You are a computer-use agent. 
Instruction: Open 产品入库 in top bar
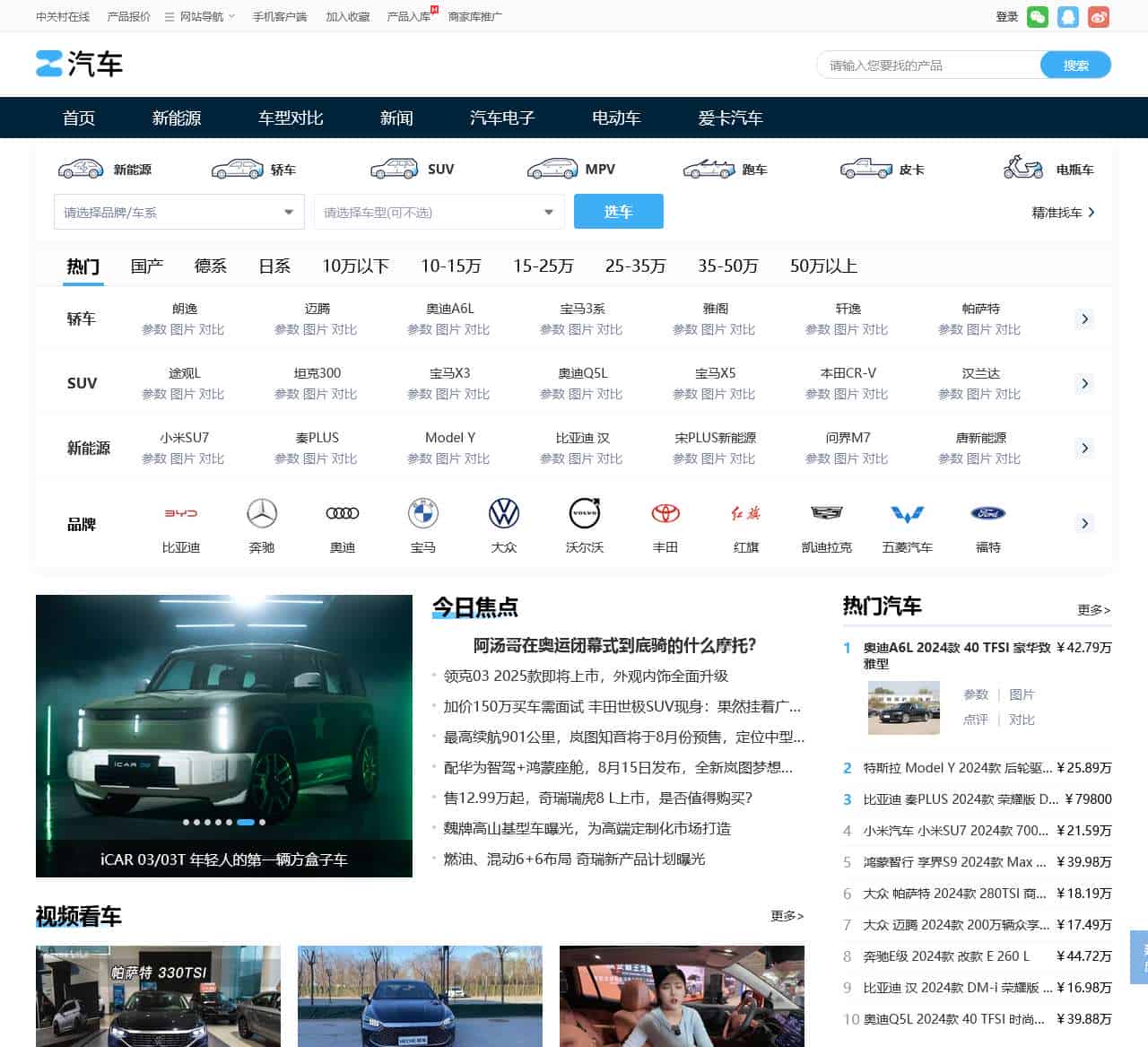[x=408, y=16]
